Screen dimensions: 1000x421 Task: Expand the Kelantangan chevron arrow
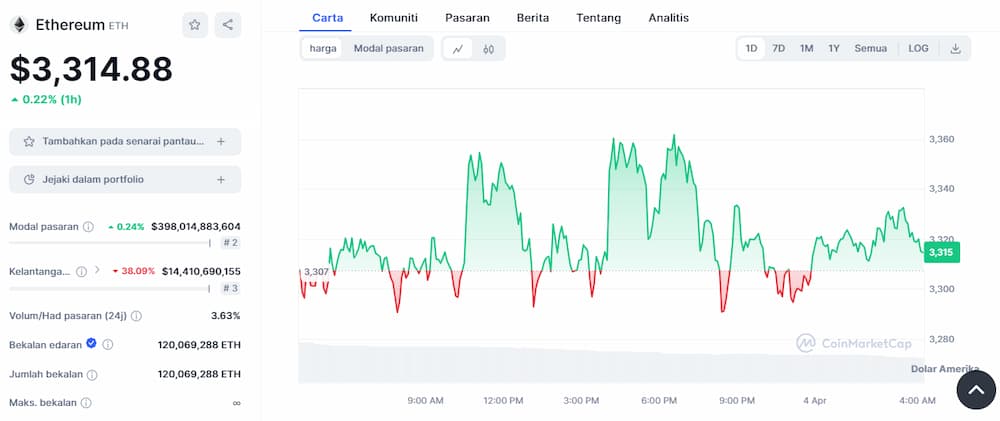97,270
